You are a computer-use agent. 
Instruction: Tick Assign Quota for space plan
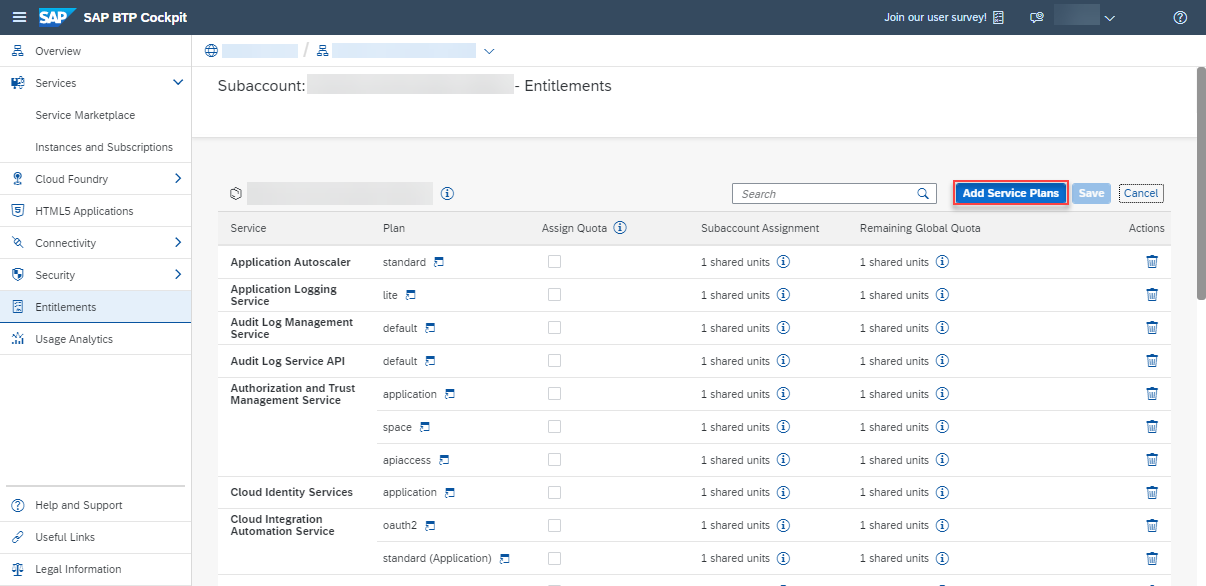554,427
